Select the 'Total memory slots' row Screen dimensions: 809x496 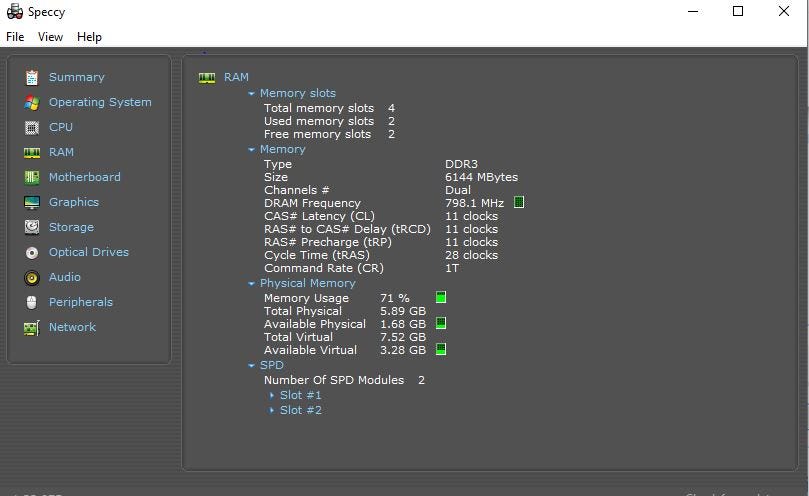329,108
